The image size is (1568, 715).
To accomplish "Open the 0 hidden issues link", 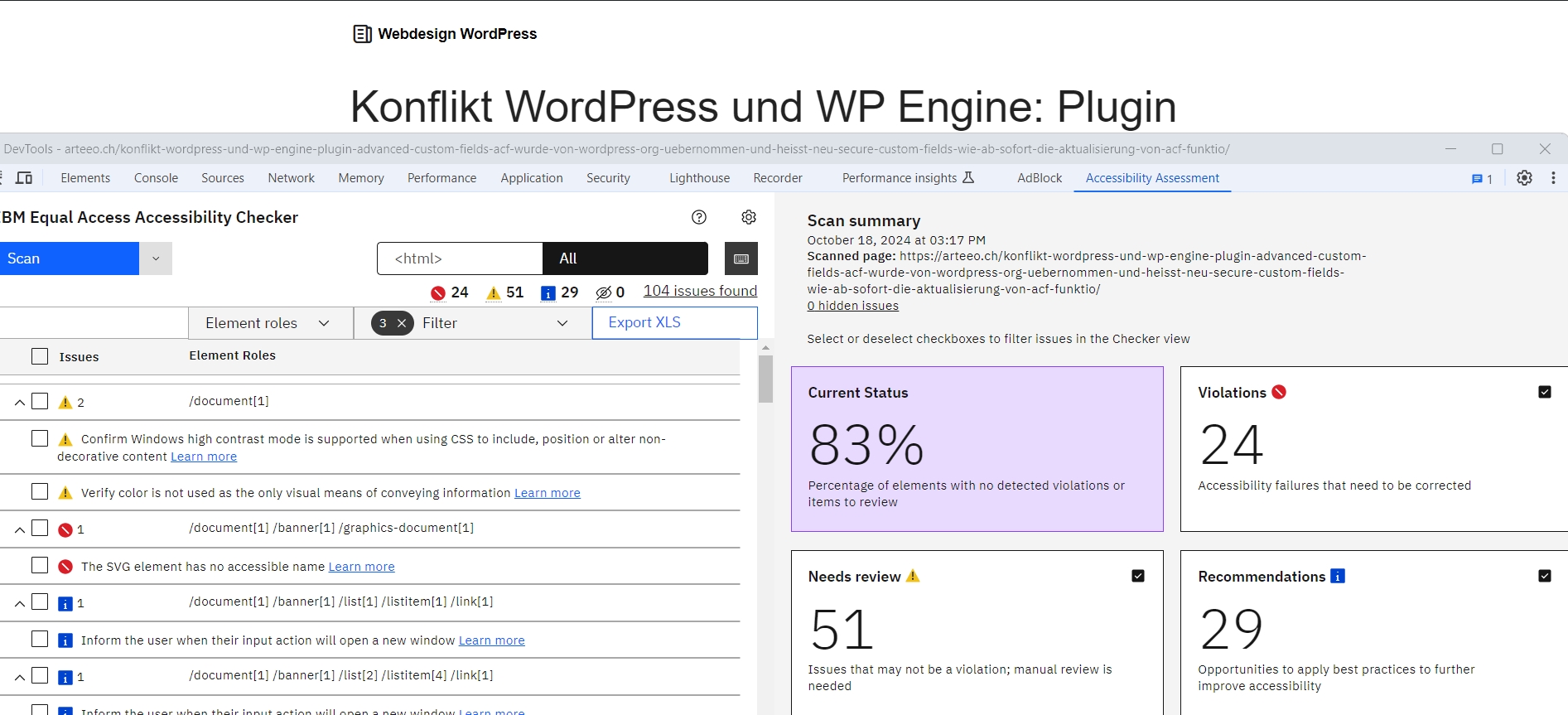I will [x=853, y=306].
